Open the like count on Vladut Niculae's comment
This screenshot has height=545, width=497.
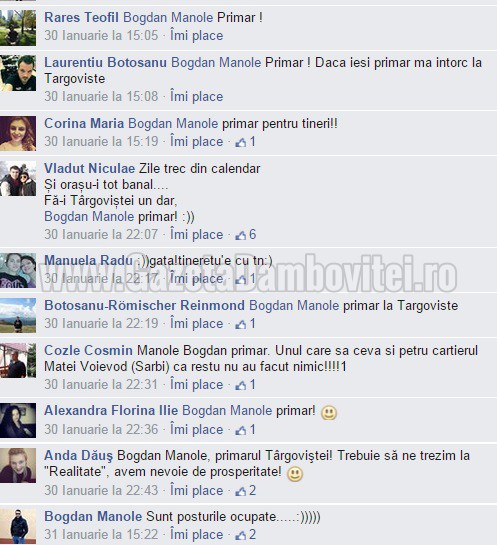(246, 235)
